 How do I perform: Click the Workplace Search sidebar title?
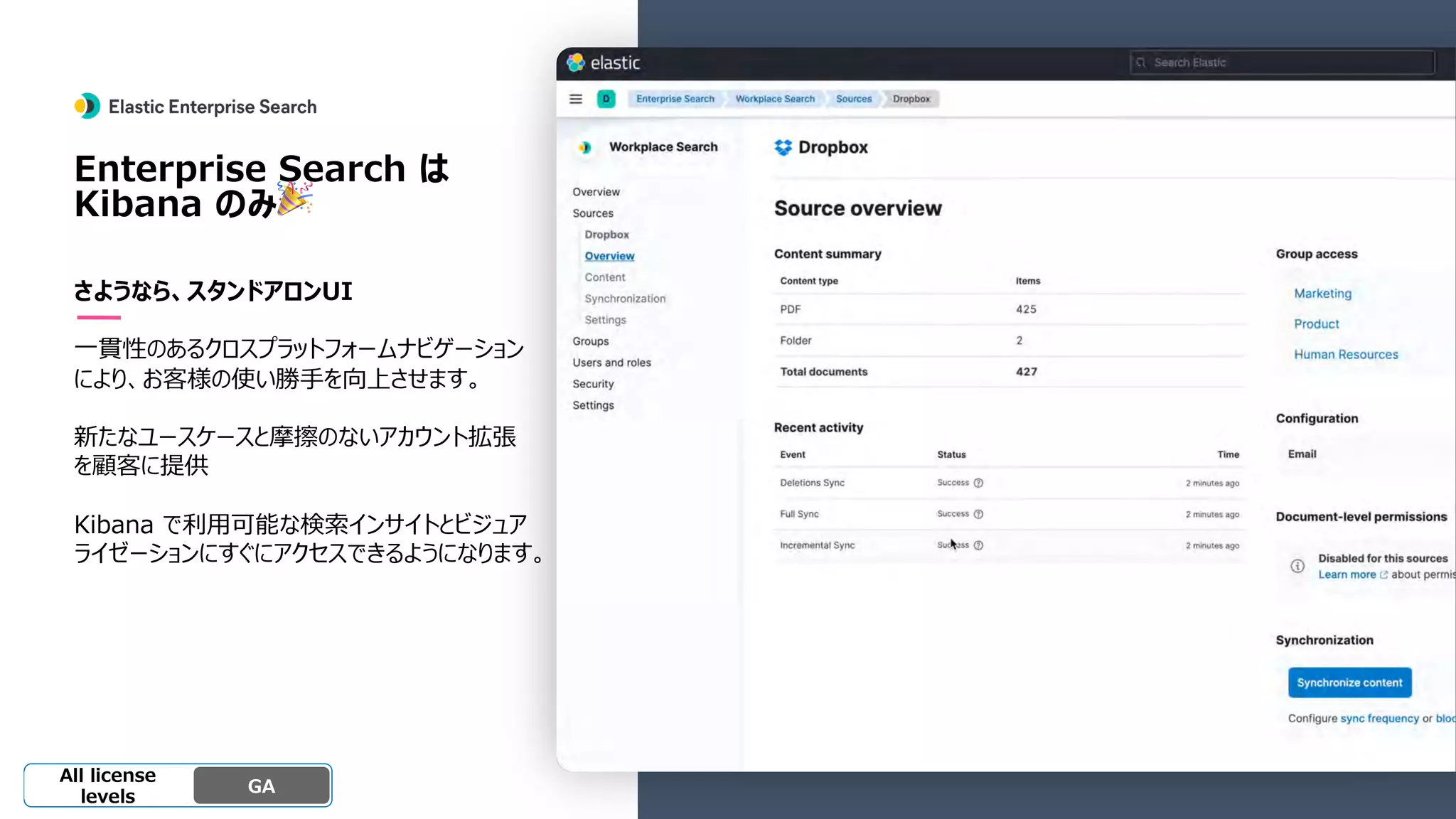tap(663, 147)
